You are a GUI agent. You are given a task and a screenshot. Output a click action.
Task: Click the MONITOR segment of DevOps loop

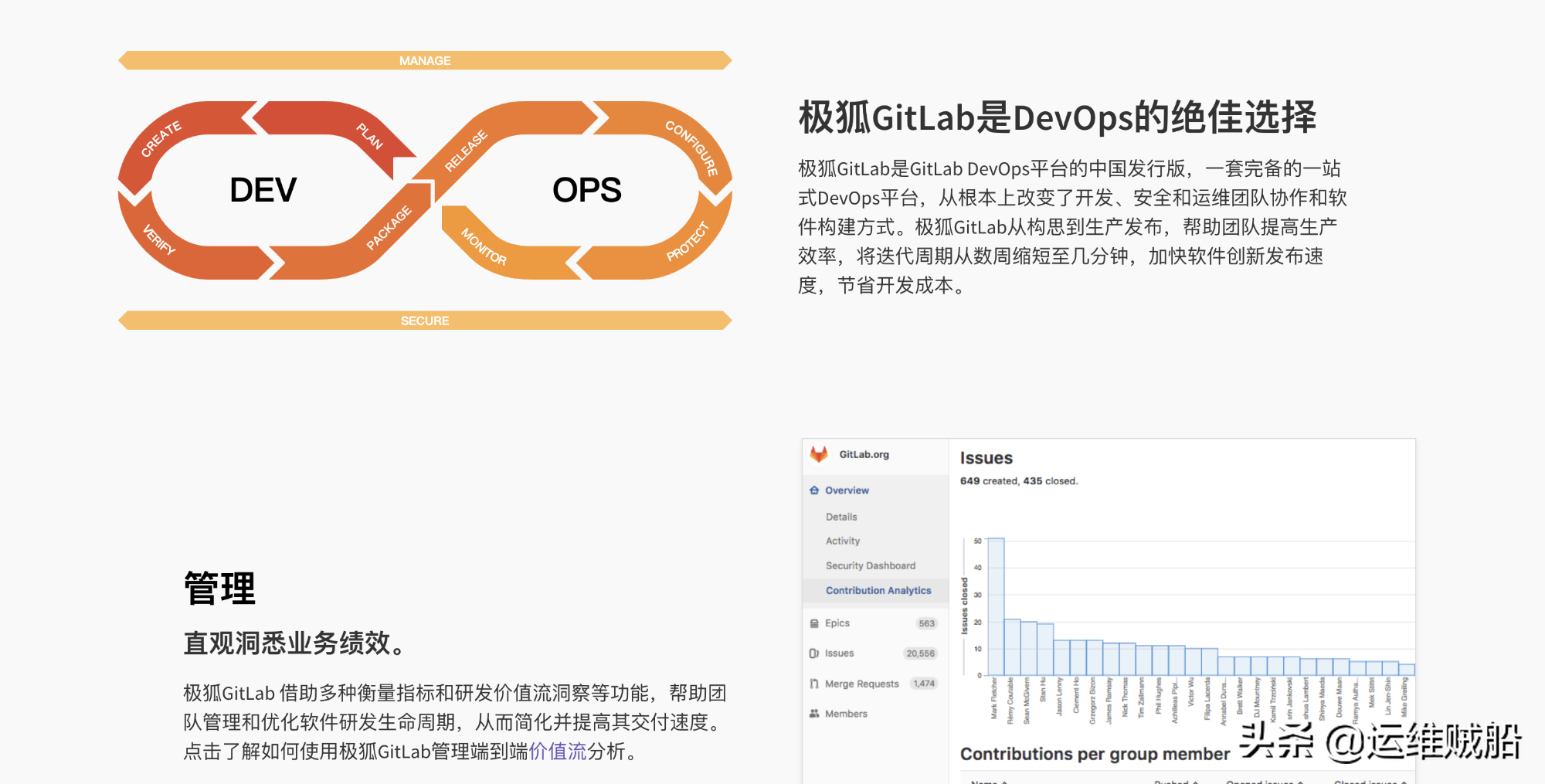point(484,246)
